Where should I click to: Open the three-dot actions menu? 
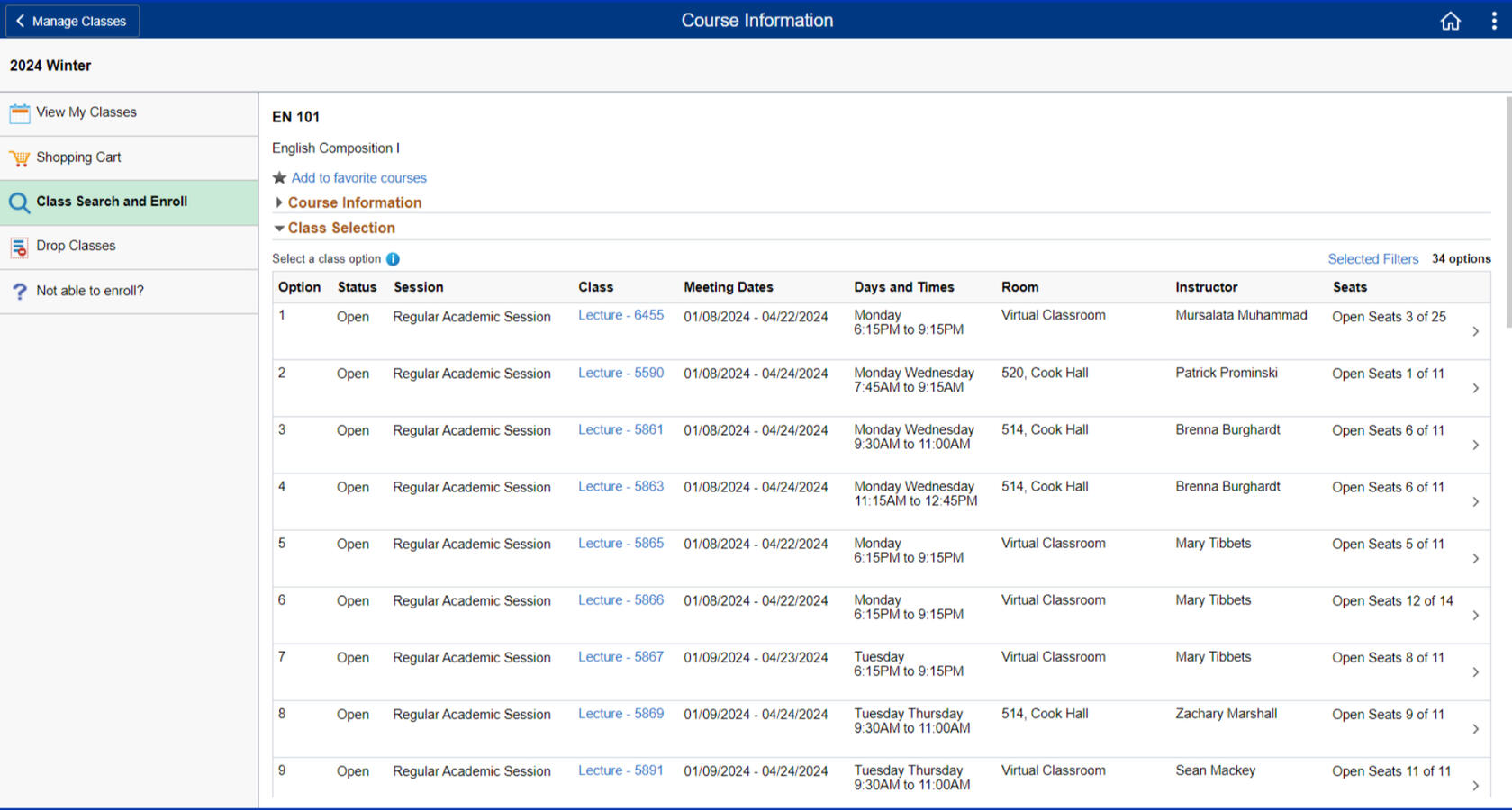tap(1493, 21)
